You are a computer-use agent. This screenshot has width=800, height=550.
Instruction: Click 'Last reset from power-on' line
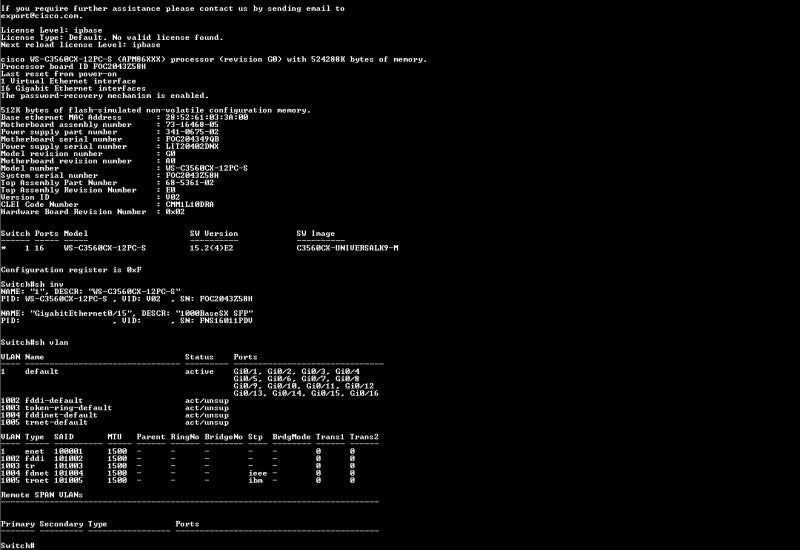coord(59,74)
